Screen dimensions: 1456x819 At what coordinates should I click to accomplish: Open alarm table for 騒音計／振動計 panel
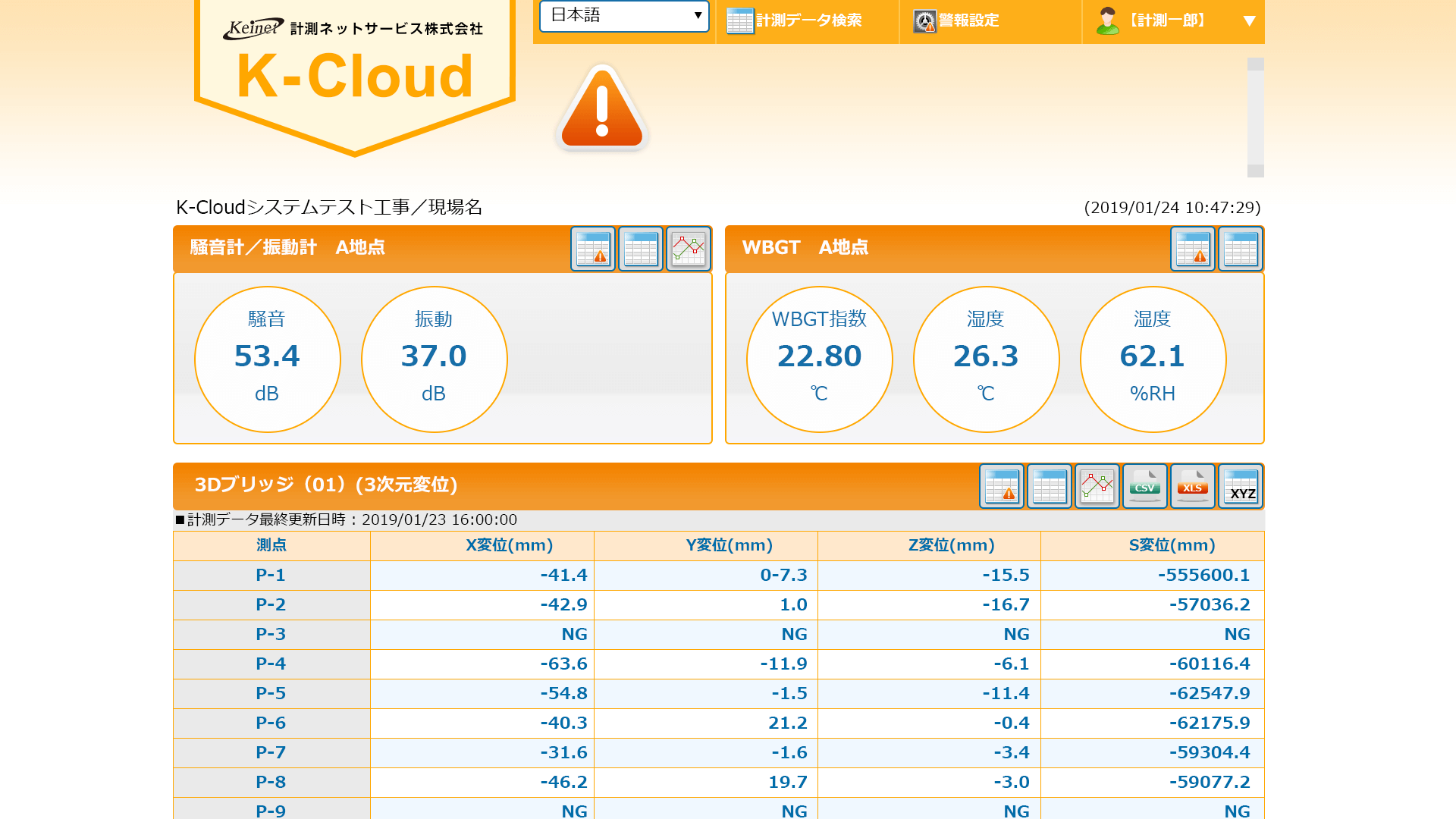pyautogui.click(x=593, y=249)
